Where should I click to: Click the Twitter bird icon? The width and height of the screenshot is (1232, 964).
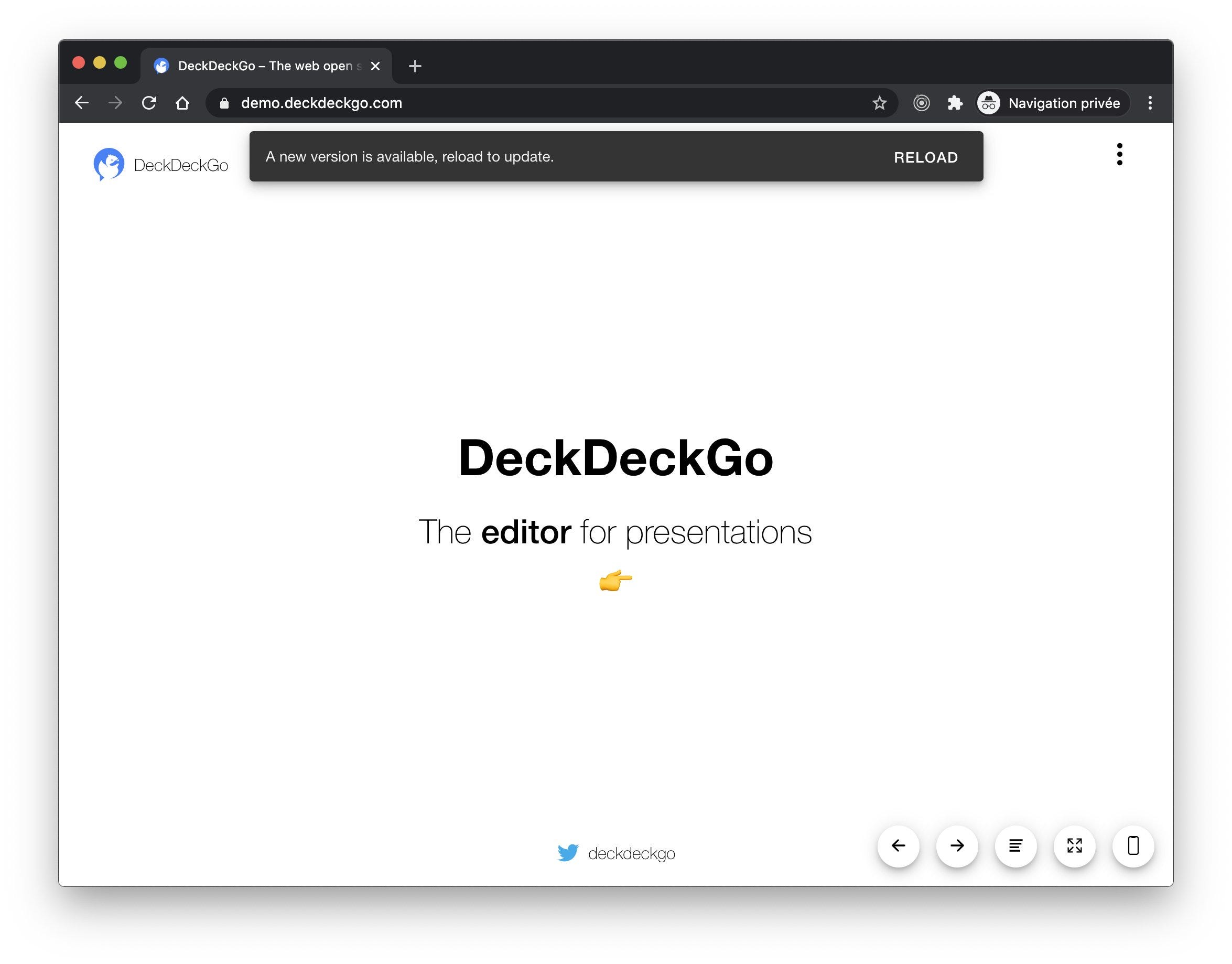568,853
